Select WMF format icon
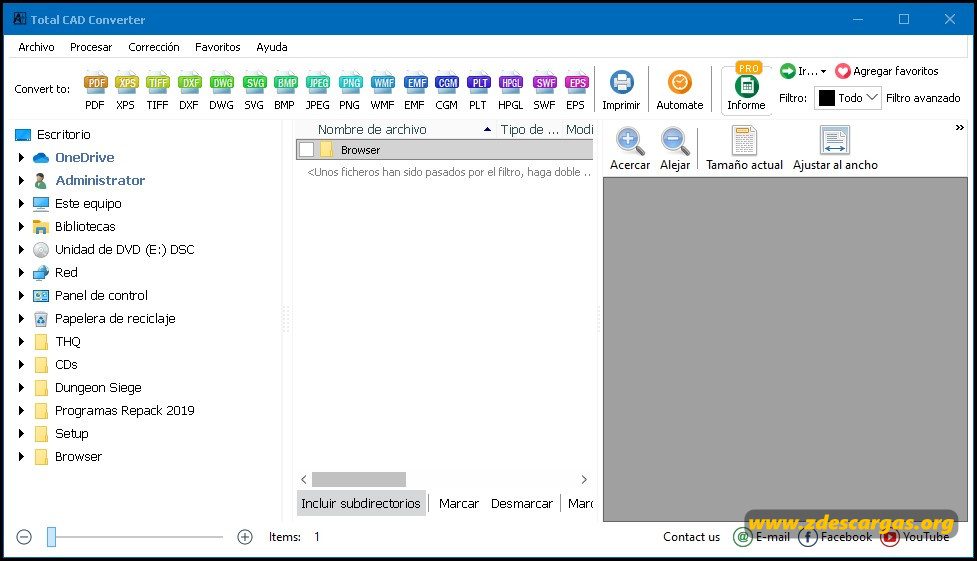 click(383, 91)
